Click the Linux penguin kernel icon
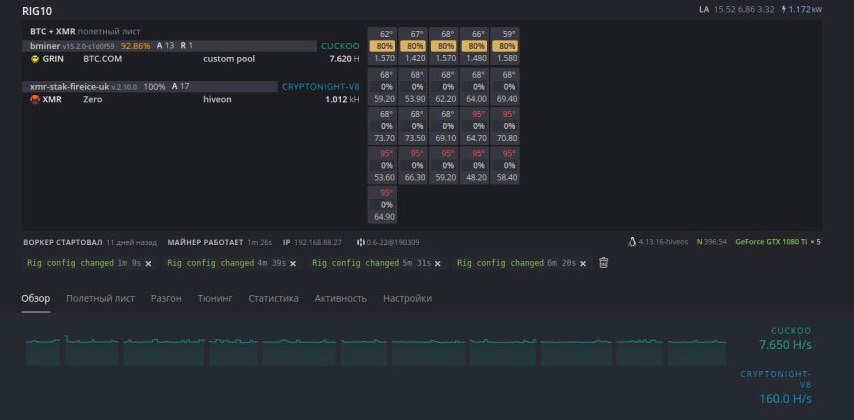Image resolution: width=854 pixels, height=420 pixels. tap(632, 242)
